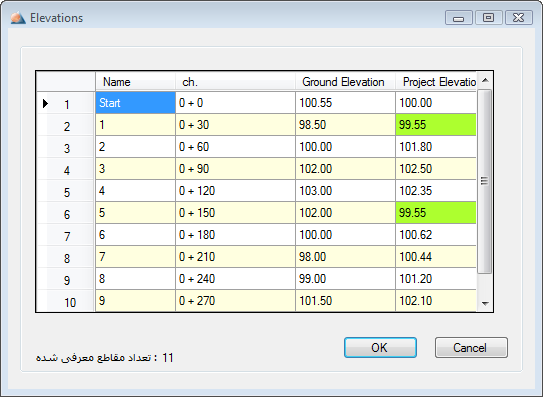Select row header number 7
This screenshot has height=397, width=543.
[x=66, y=235]
